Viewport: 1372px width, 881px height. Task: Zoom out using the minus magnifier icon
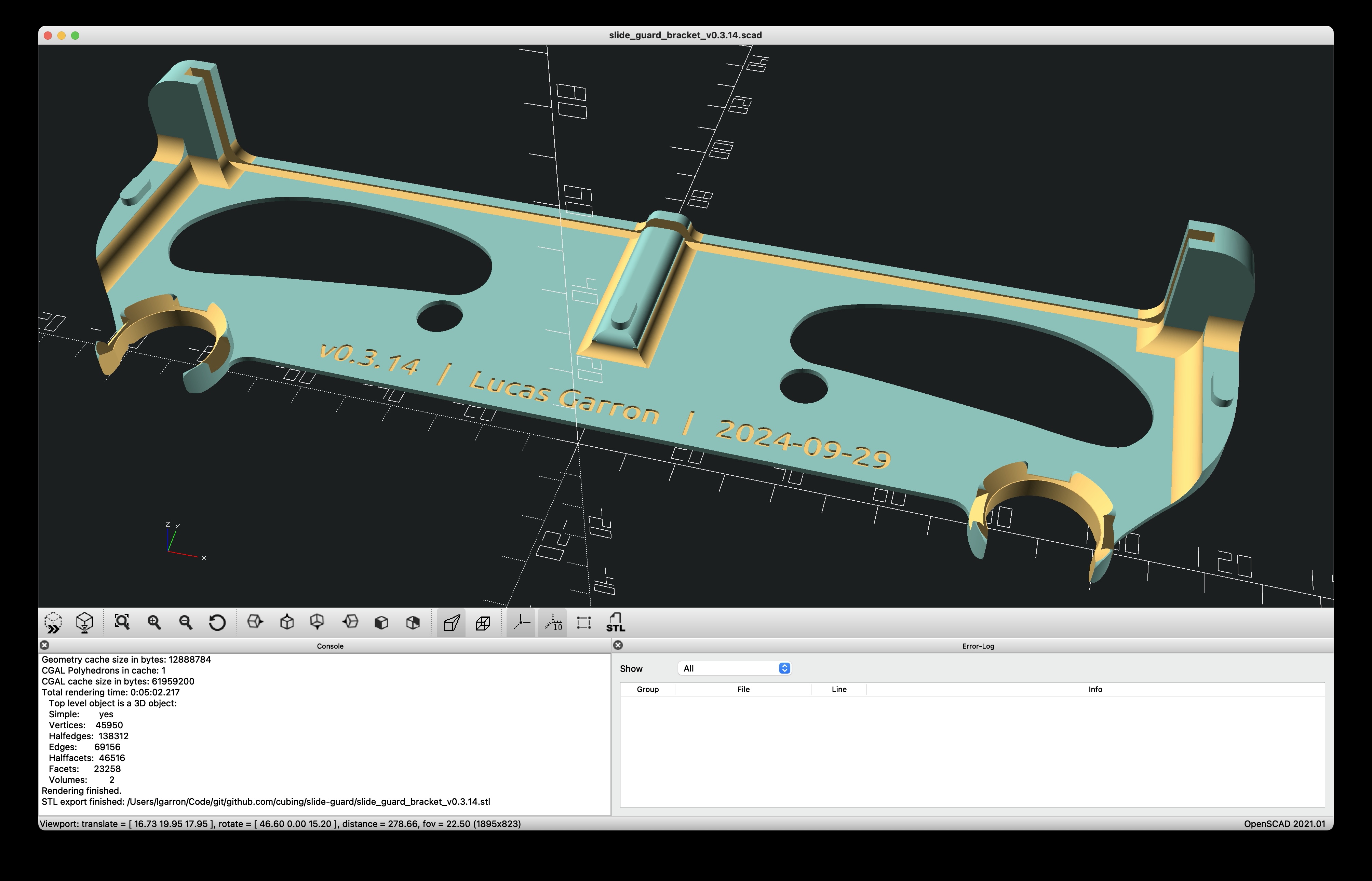click(185, 622)
